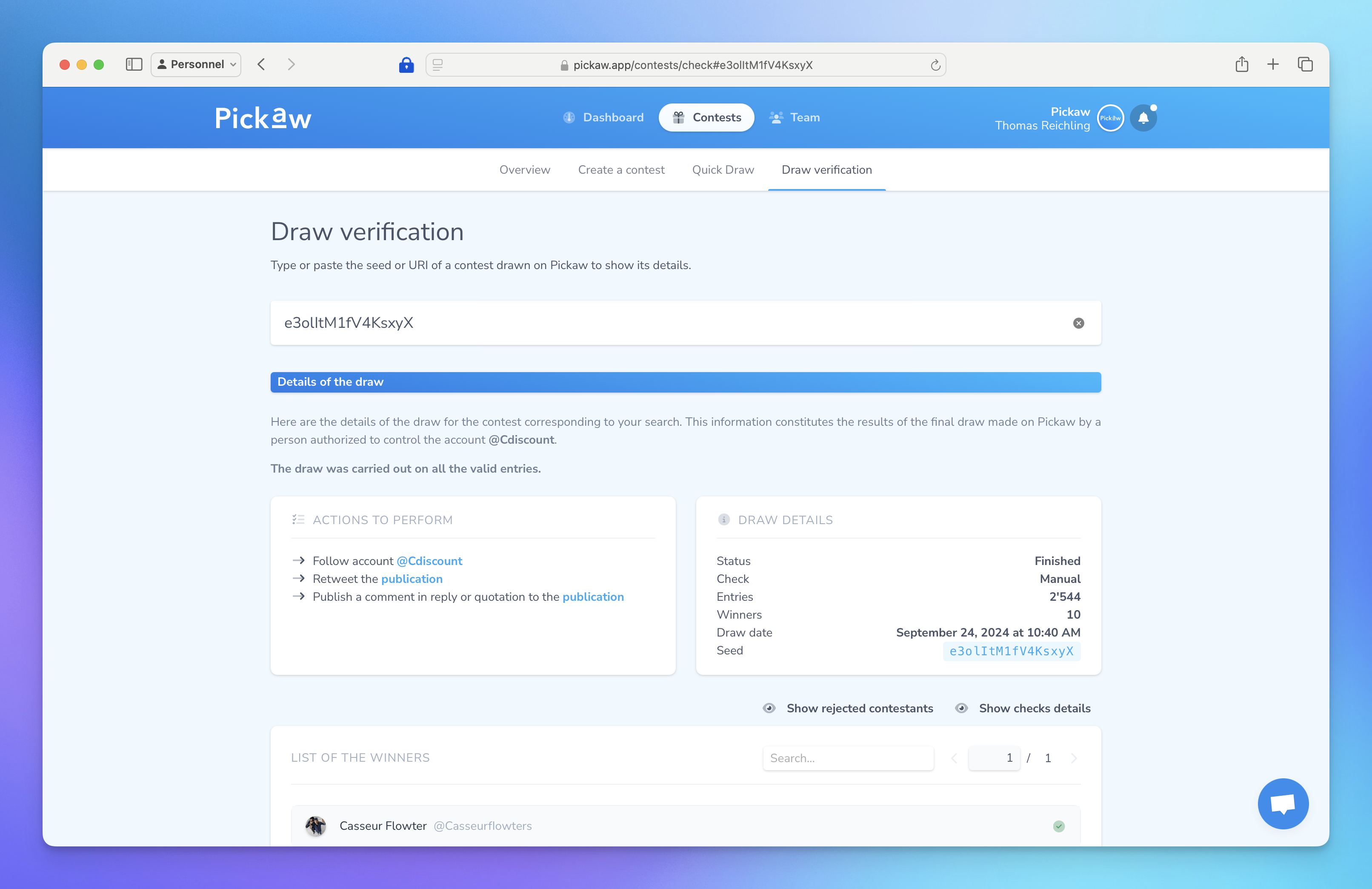
Task: Open the @Cdiscount account link
Action: point(429,561)
